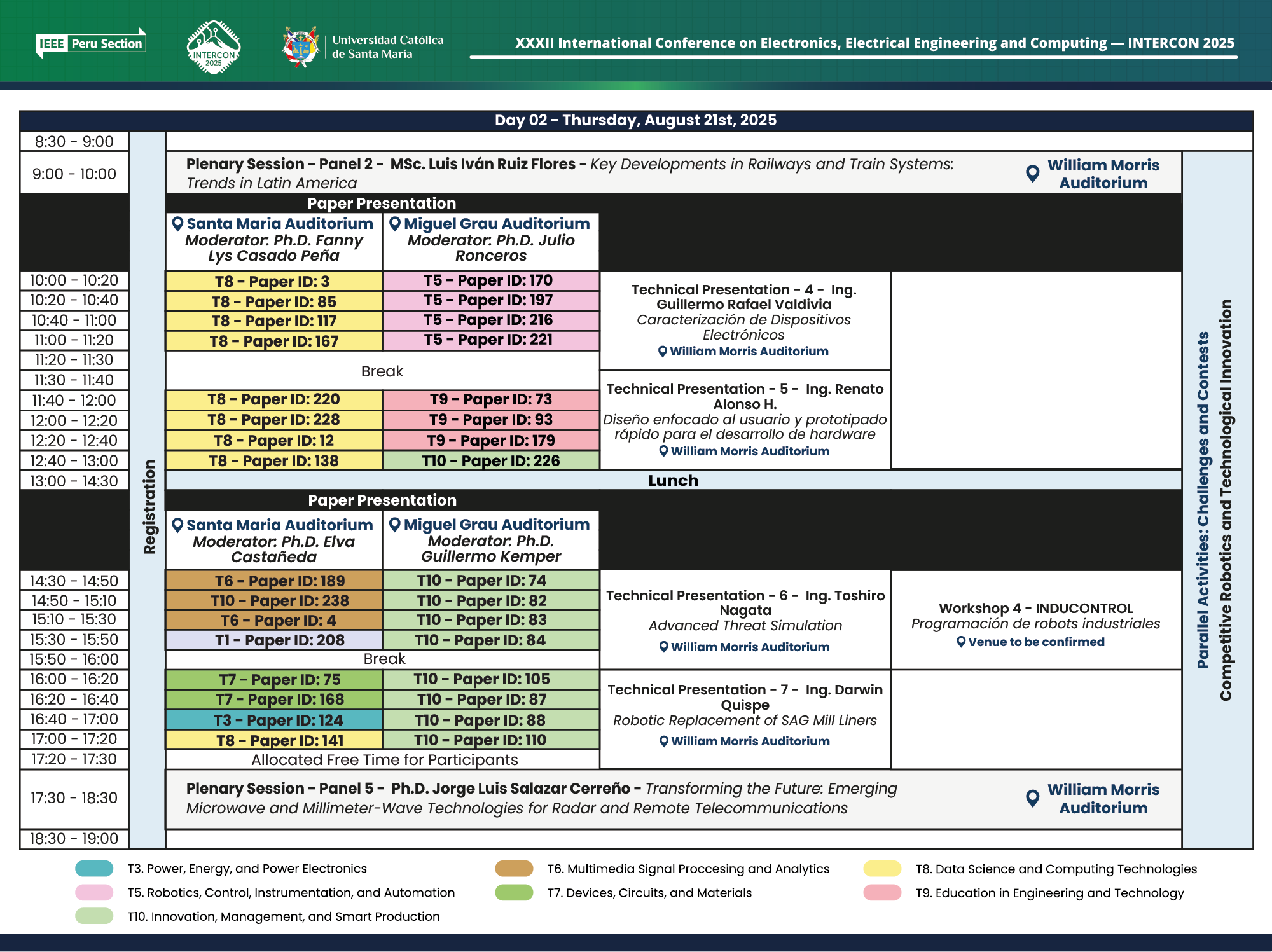Select T8 – Paper ID: 167 cell
Screen dimensions: 1272x952
[274, 341]
